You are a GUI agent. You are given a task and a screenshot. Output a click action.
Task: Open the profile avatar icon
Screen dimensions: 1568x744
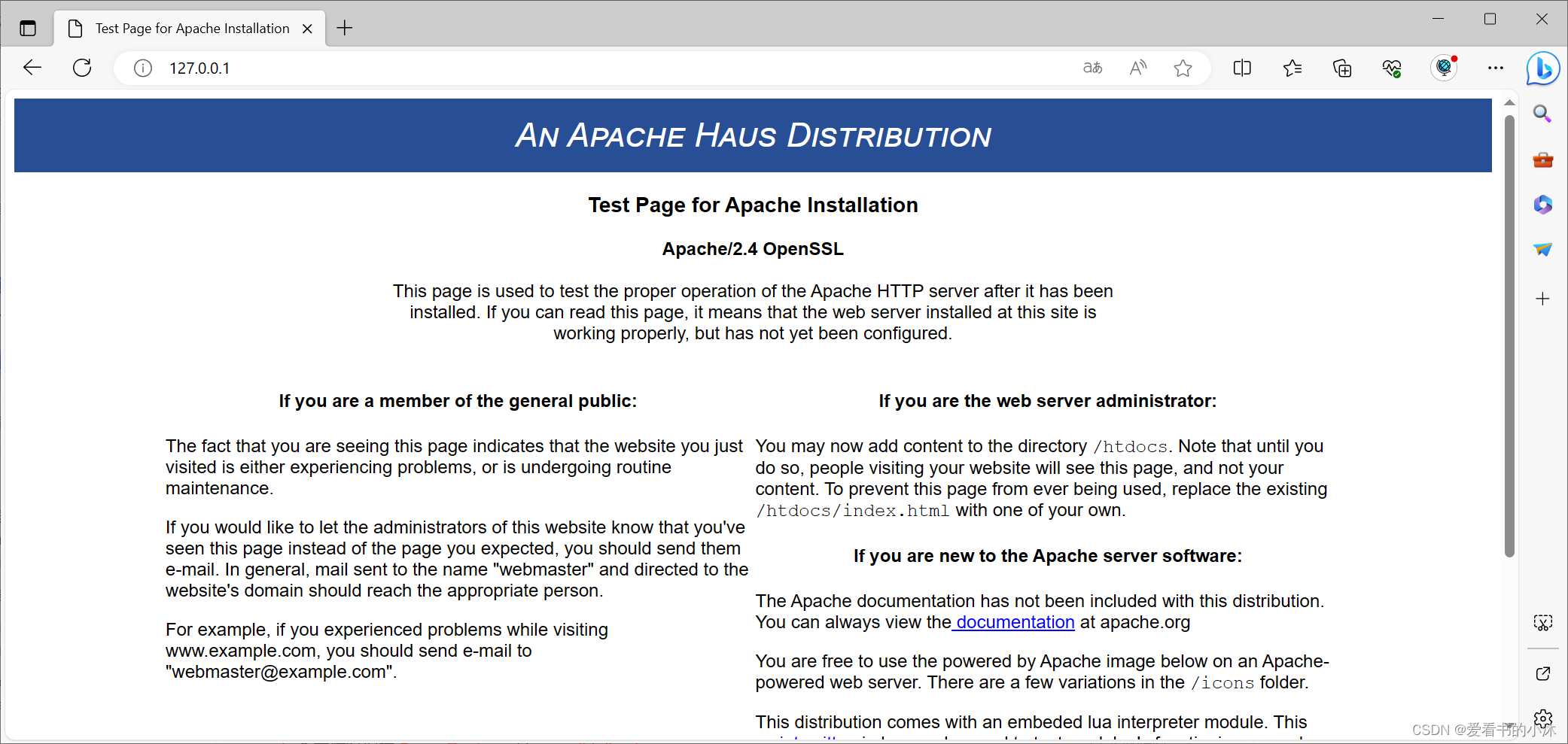coord(1444,68)
